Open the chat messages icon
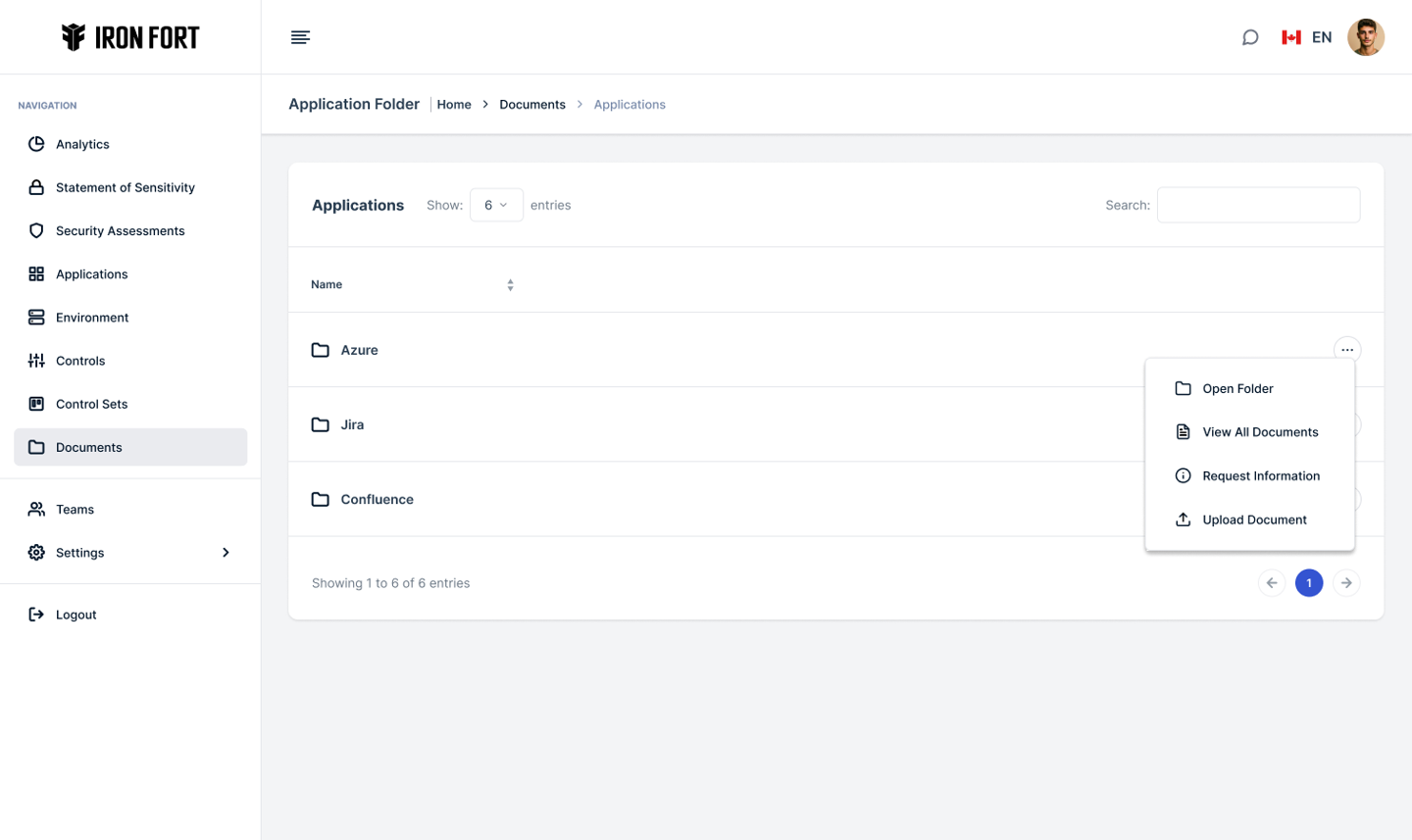1412x840 pixels. pyautogui.click(x=1249, y=37)
